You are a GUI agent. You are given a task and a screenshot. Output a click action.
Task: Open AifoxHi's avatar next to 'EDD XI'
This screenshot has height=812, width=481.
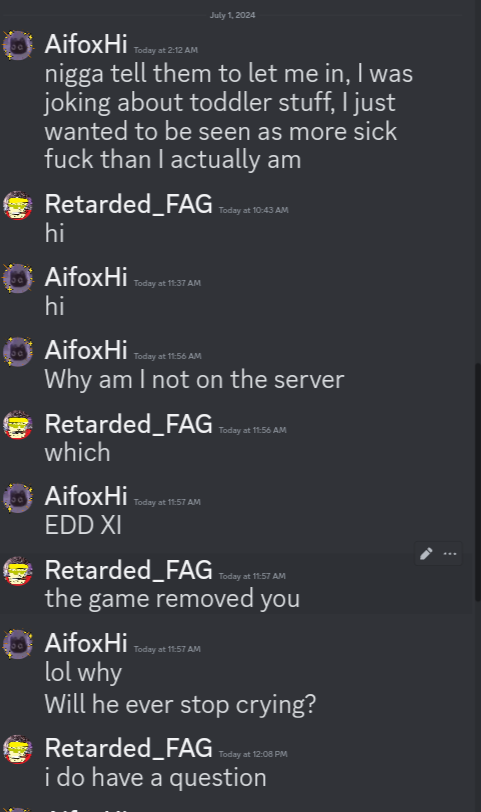(x=18, y=498)
